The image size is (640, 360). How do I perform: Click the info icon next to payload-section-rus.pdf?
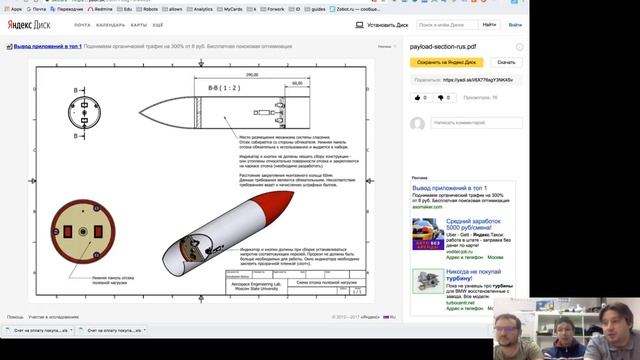pyautogui.click(x=519, y=47)
